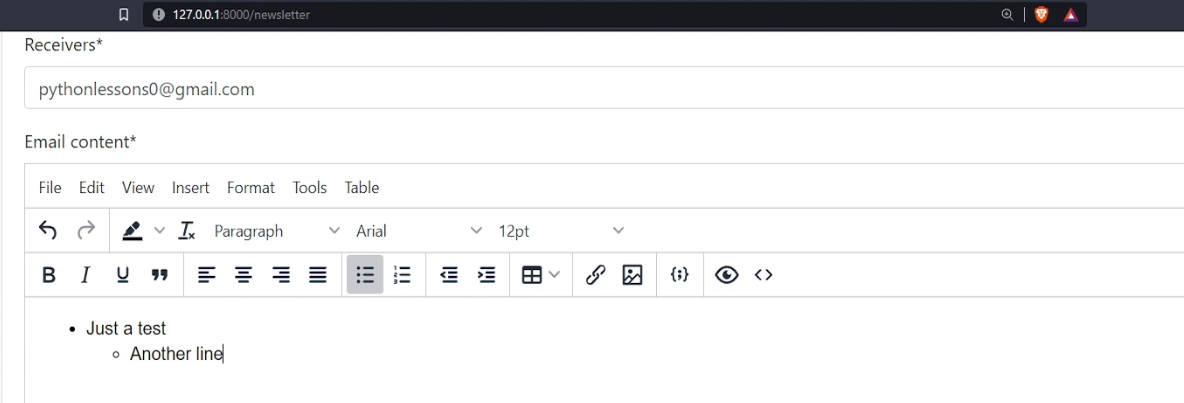Click the code sample braces icon
The image size is (1184, 403).
(x=677, y=275)
